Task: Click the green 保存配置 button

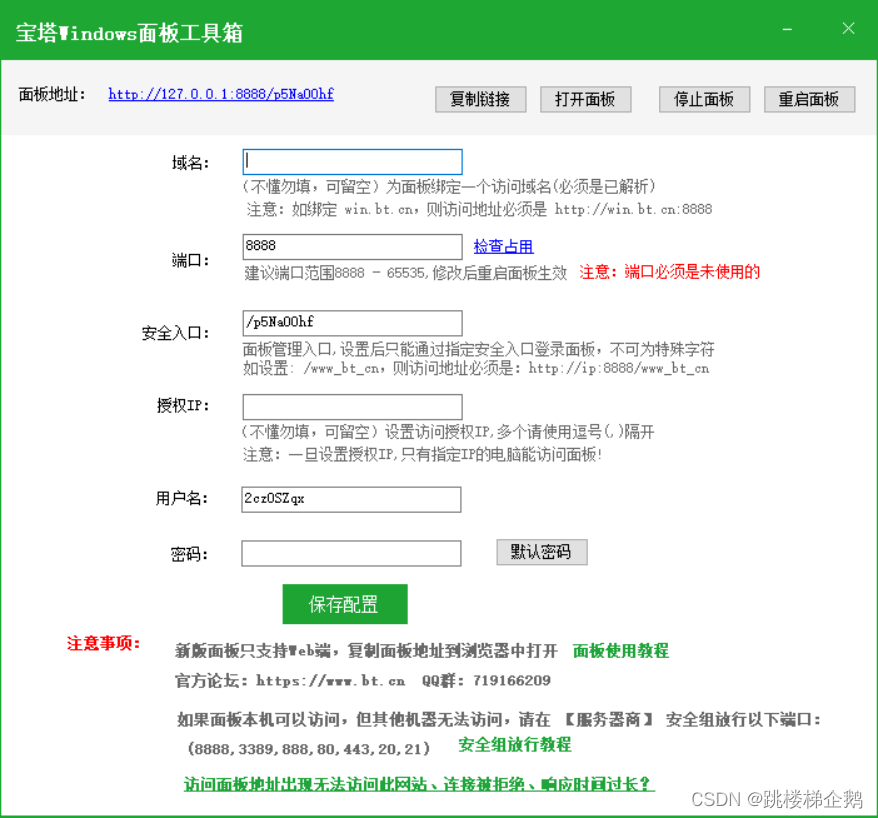Action: coord(344,604)
